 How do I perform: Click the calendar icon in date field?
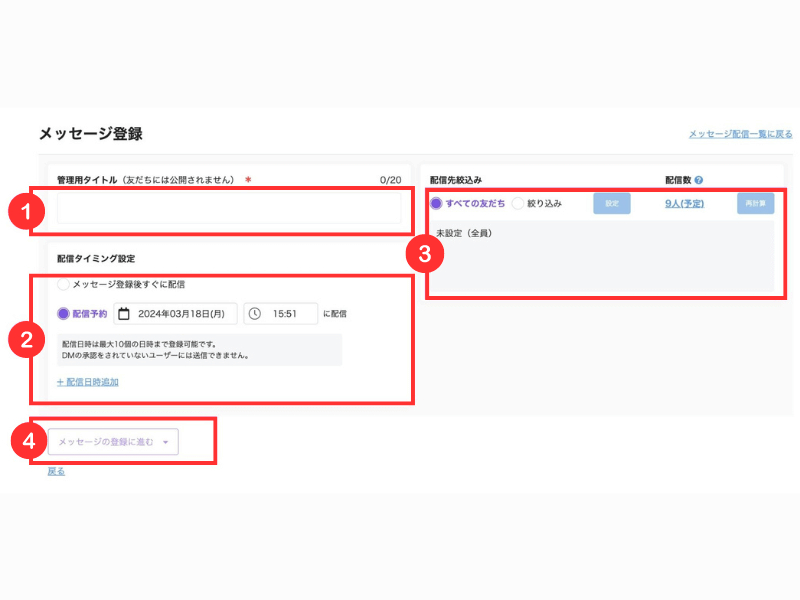[x=123, y=314]
